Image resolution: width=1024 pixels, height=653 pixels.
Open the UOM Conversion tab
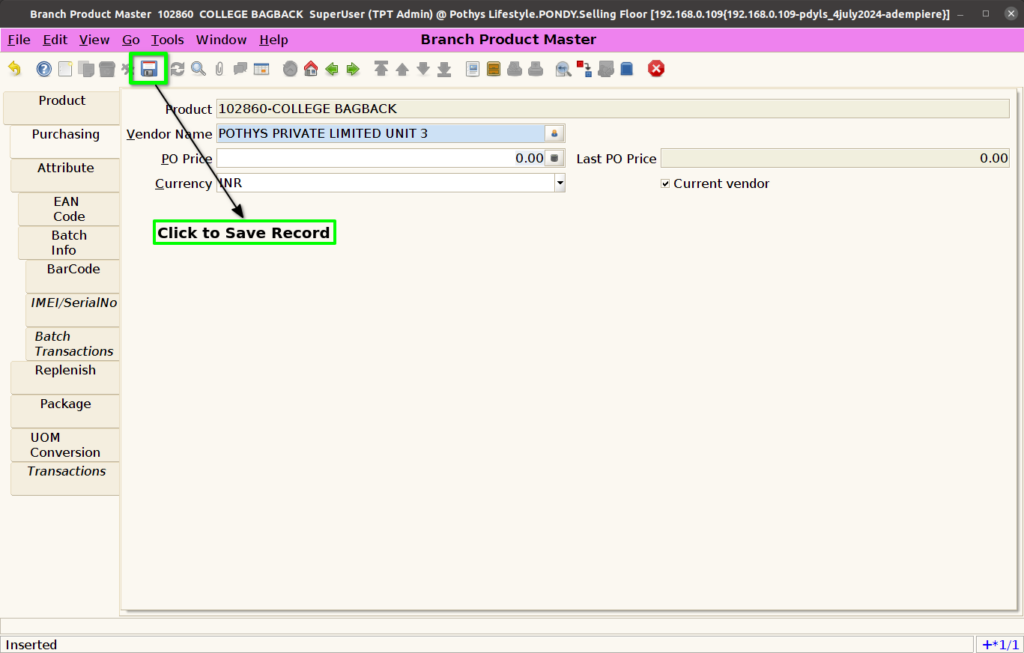point(65,445)
